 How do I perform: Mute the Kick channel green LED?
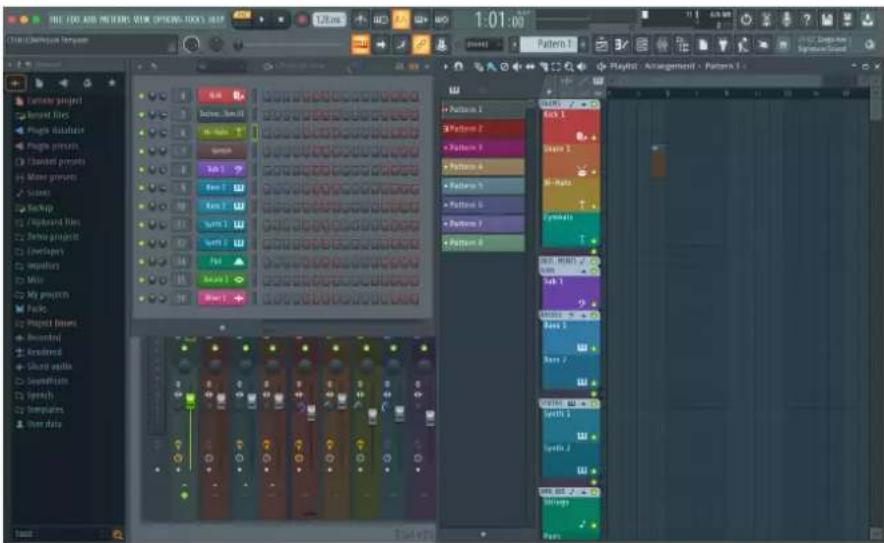tap(142, 96)
